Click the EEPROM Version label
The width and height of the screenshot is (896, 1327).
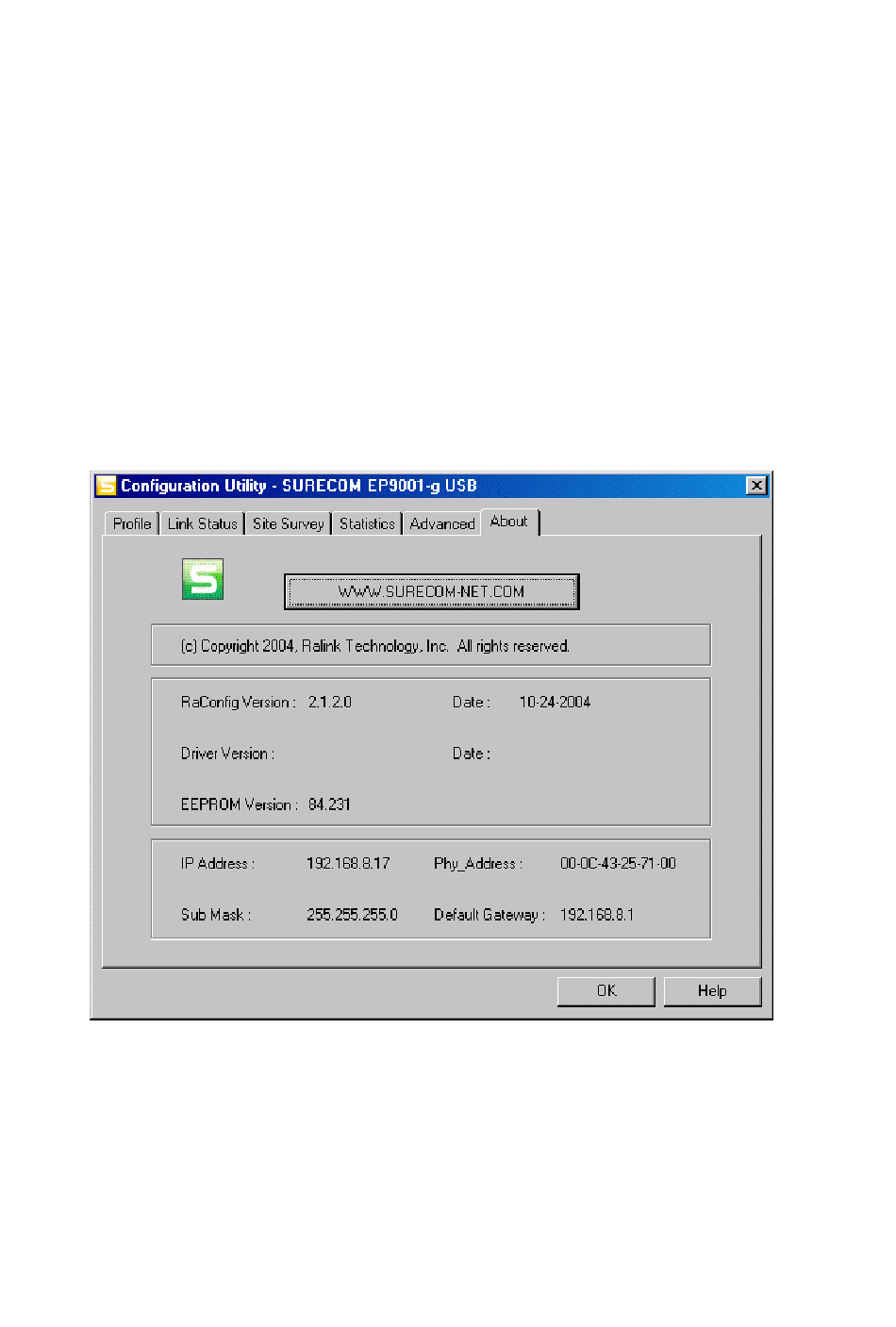(240, 805)
